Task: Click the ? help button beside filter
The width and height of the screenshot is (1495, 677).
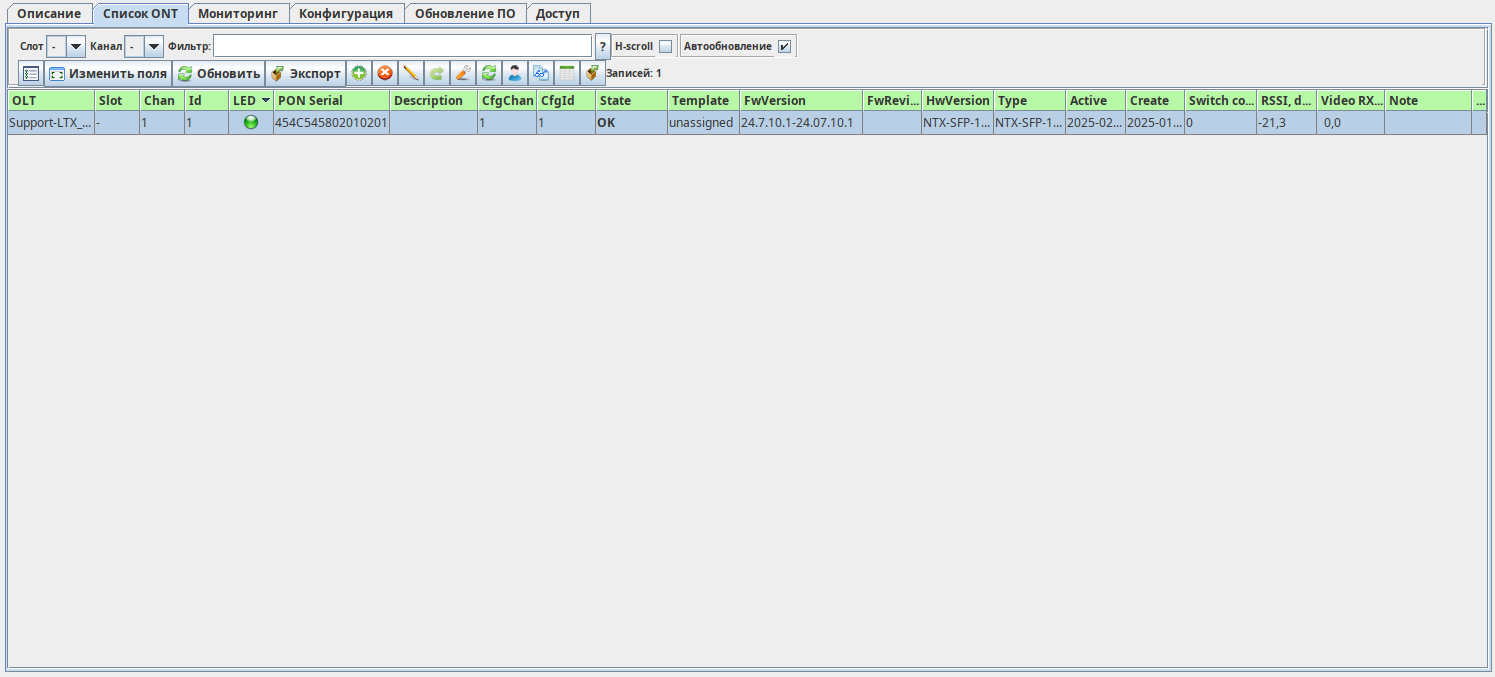Action: (603, 46)
